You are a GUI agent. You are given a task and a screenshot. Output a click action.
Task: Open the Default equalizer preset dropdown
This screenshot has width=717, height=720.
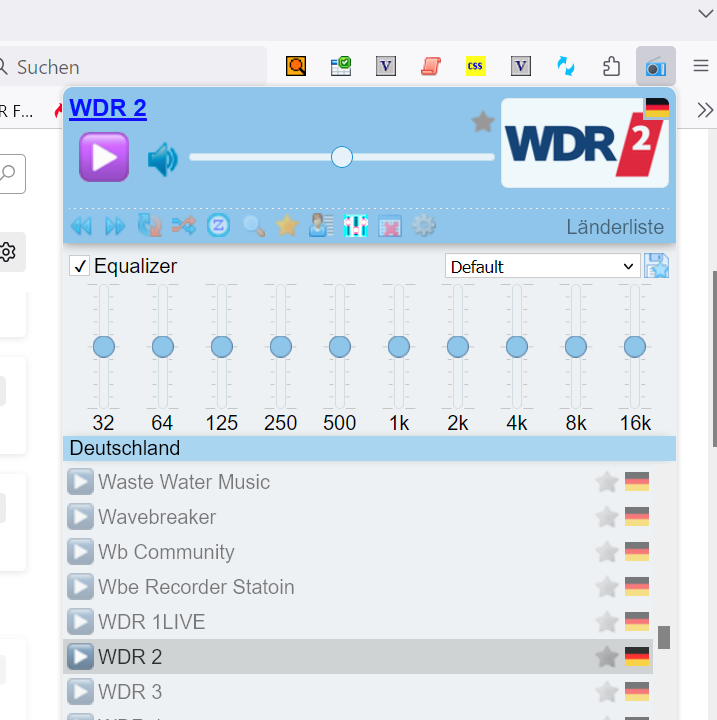[x=542, y=266]
